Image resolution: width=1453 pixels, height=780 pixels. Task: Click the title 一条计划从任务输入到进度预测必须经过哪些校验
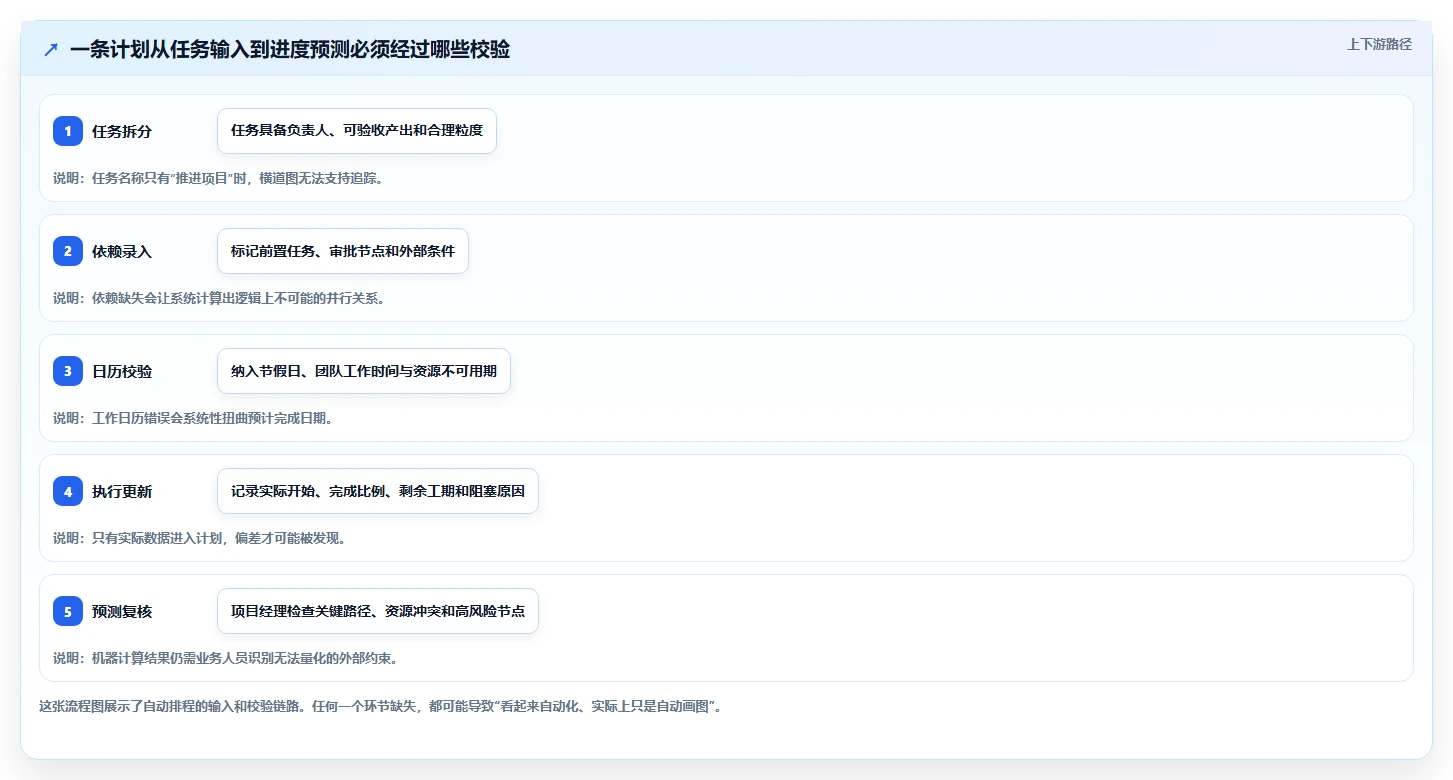coord(290,49)
